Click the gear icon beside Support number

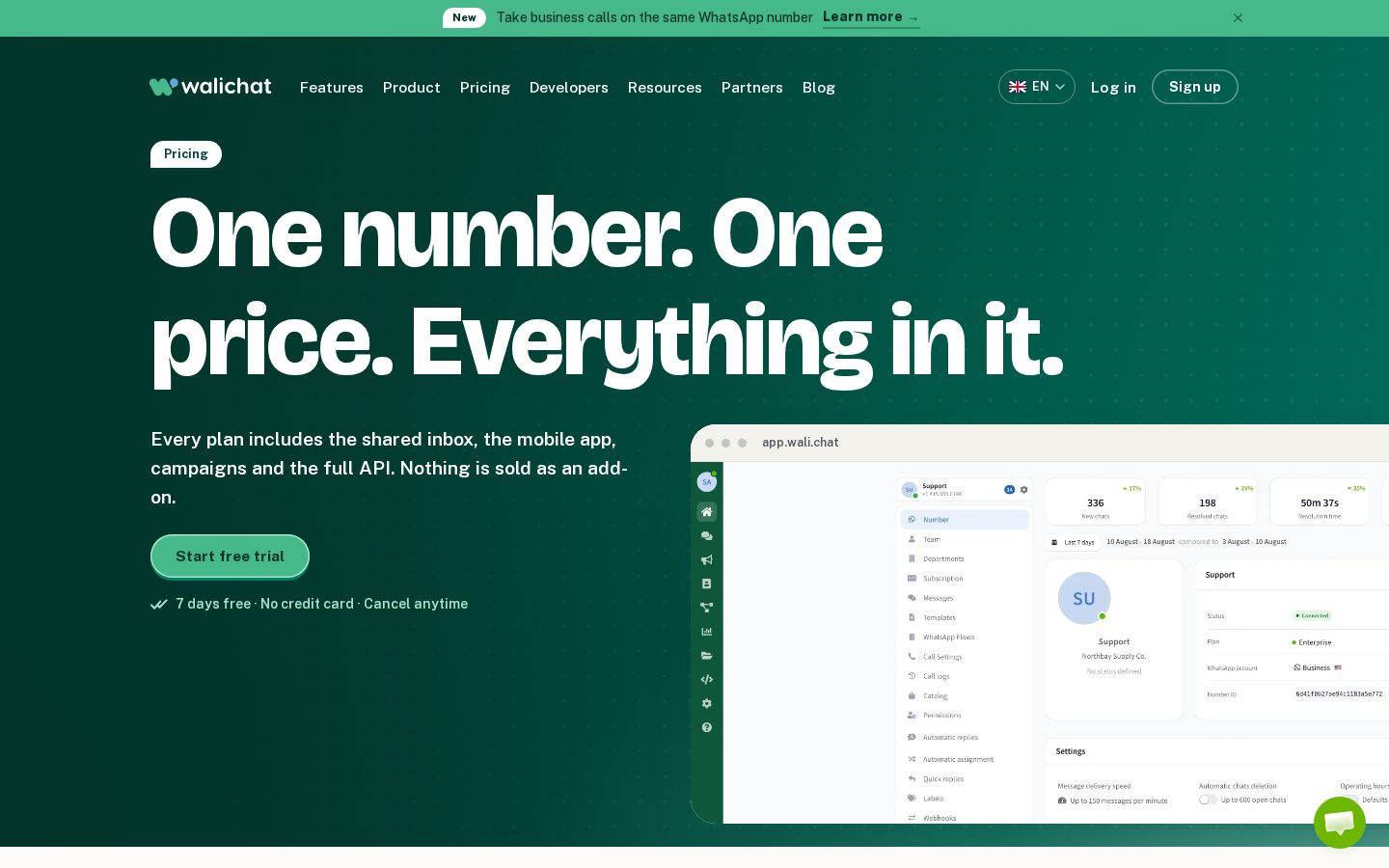[x=1024, y=490]
